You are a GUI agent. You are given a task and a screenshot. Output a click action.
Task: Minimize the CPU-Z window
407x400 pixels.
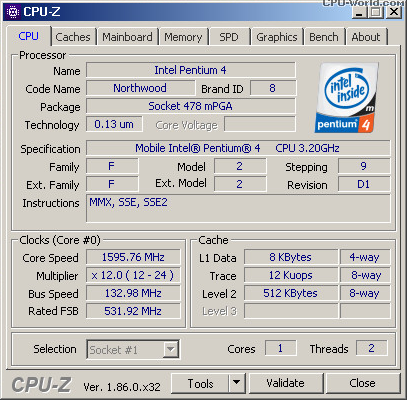tap(359, 12)
